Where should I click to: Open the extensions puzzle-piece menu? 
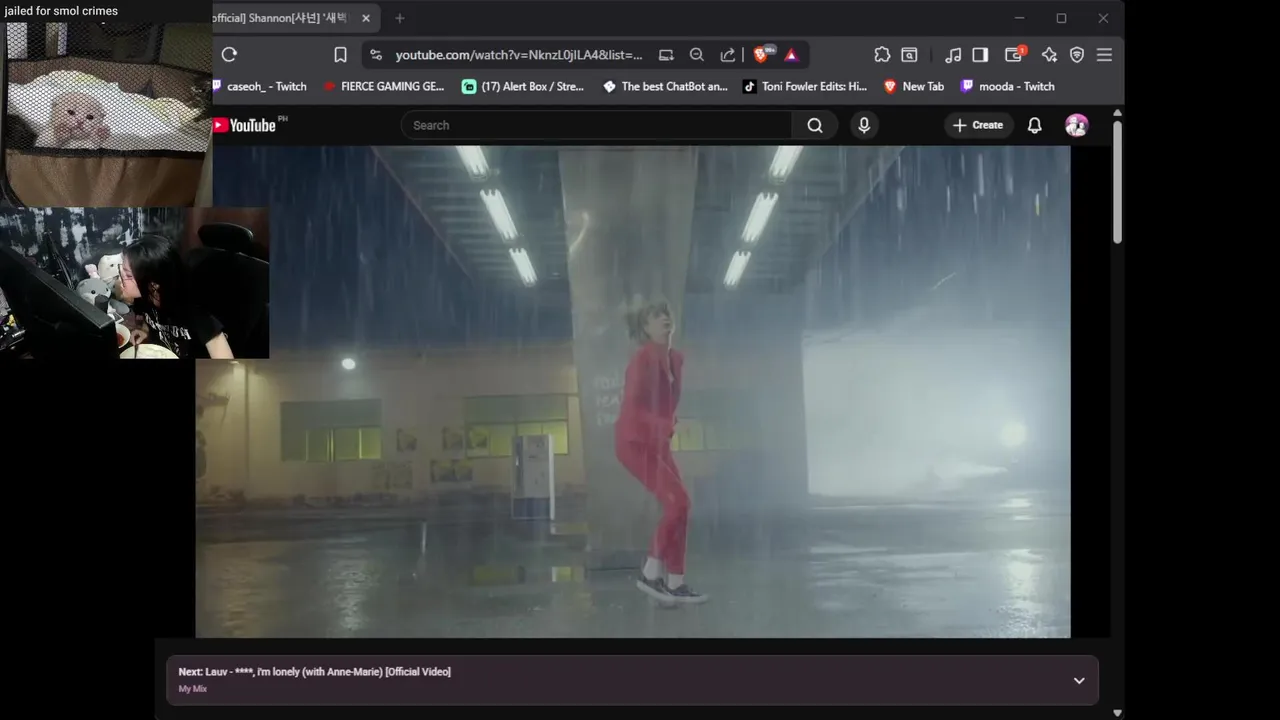pos(882,55)
